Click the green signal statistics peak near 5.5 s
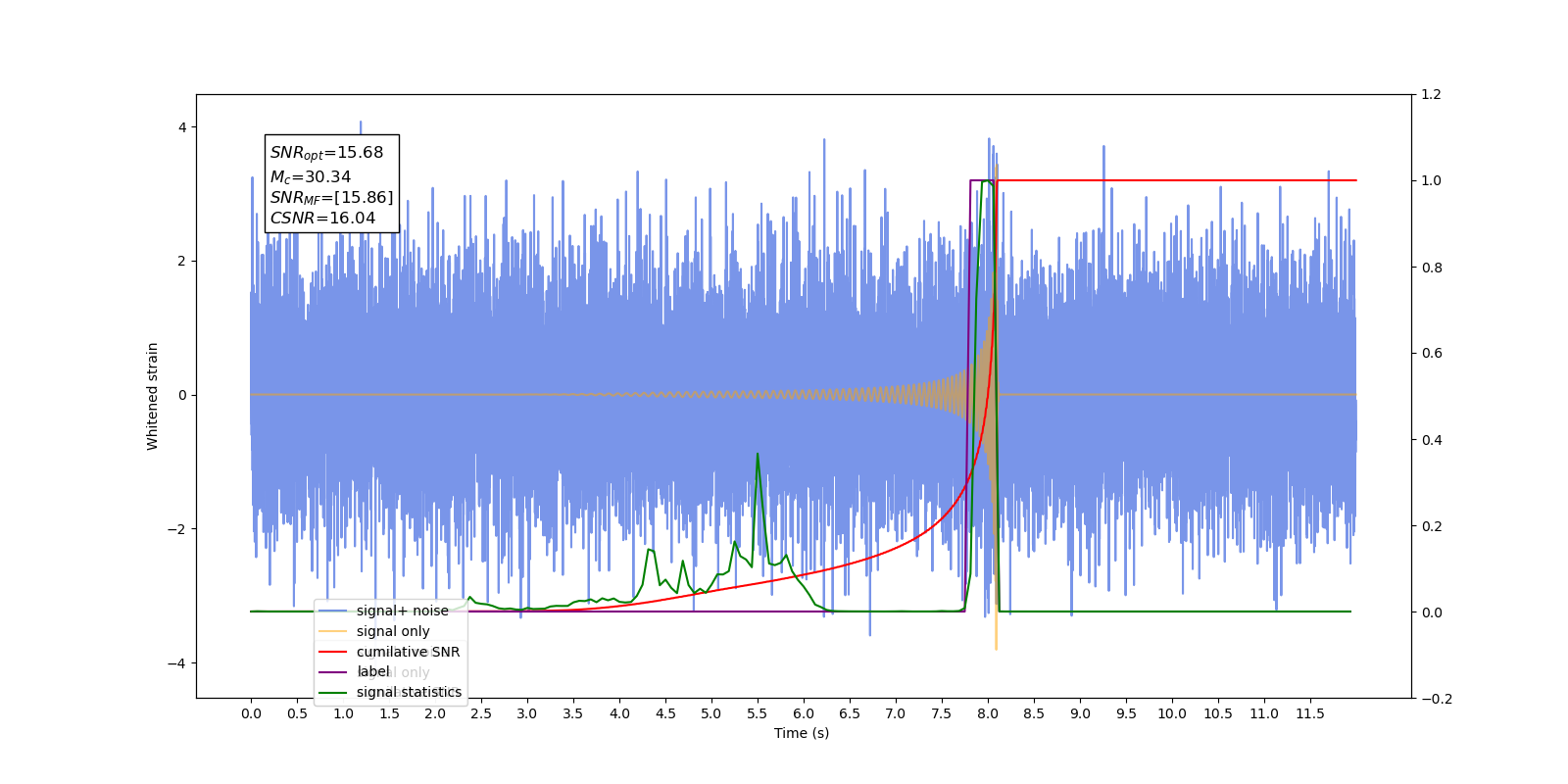 point(758,455)
